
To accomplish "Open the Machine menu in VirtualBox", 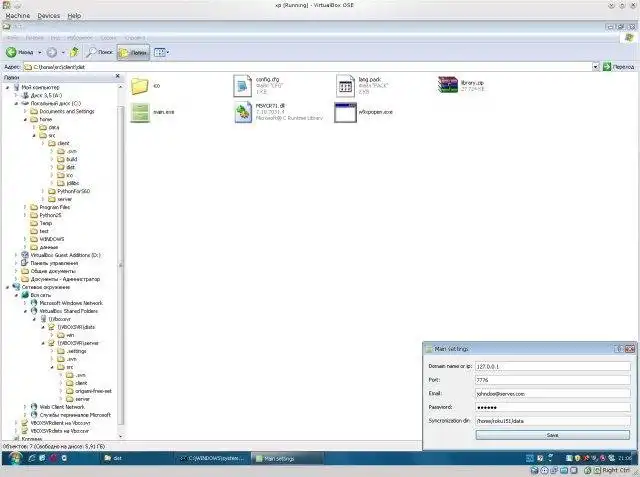I will coord(18,16).
